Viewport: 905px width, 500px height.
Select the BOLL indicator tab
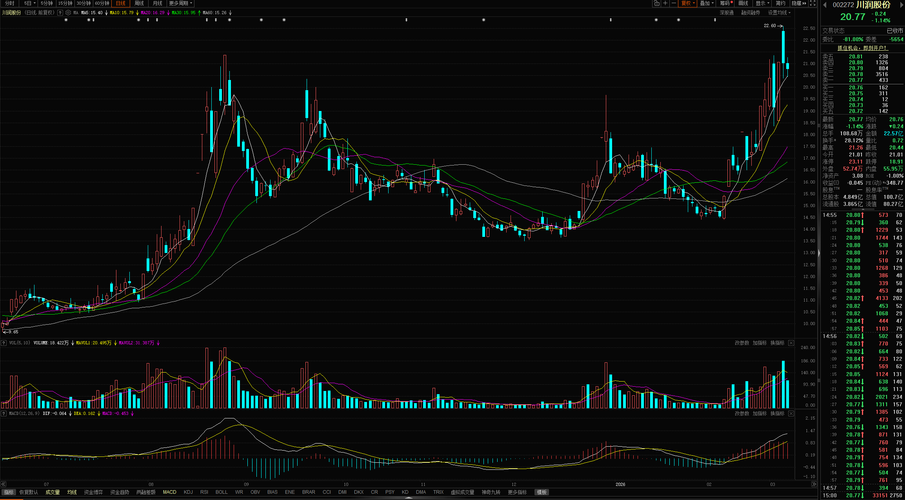(x=221, y=492)
